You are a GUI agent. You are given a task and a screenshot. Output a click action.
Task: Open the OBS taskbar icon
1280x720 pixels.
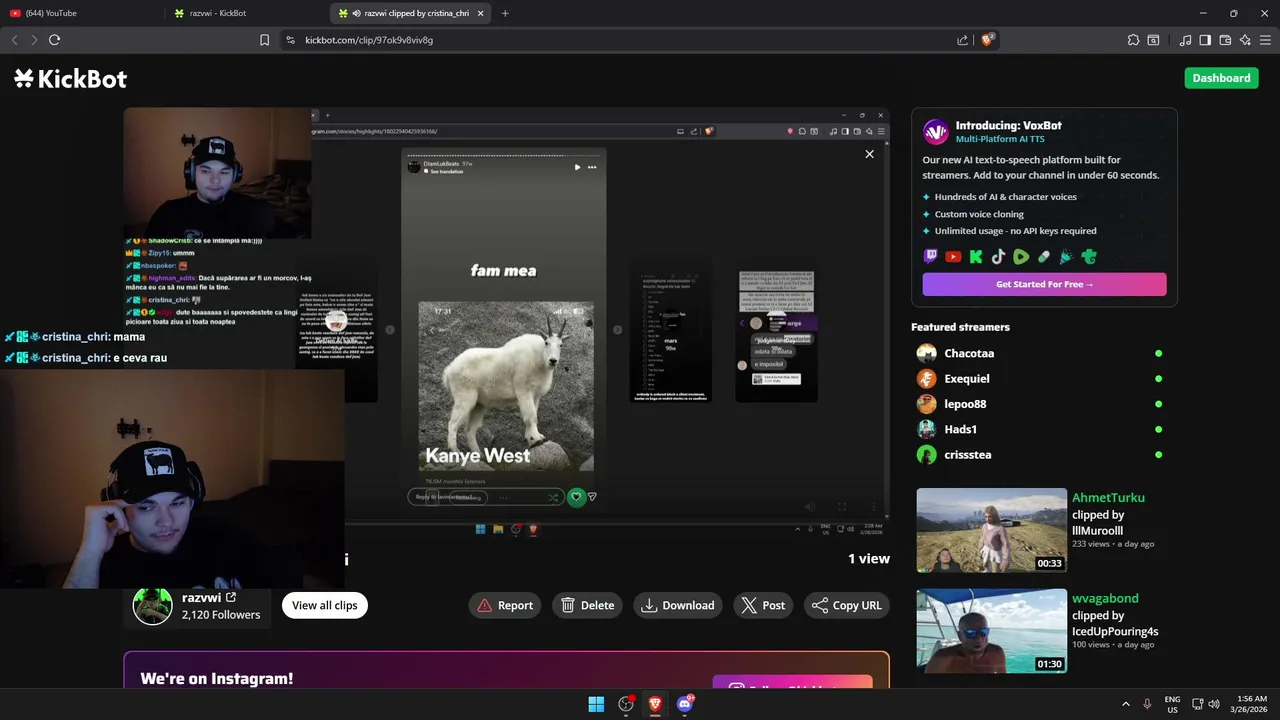click(626, 704)
